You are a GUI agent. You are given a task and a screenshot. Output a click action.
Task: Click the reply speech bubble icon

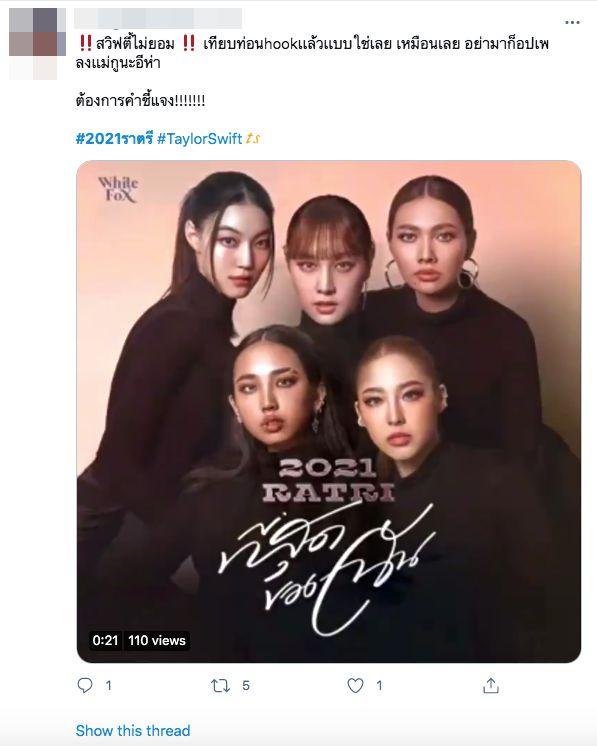click(85, 685)
